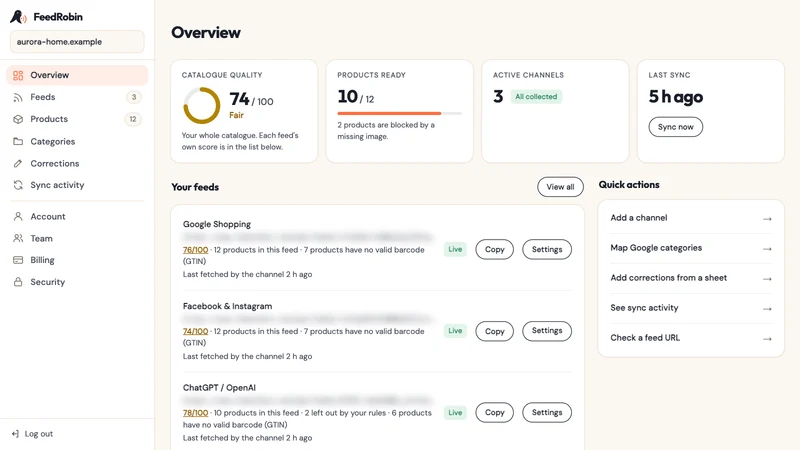This screenshot has height=450, width=800.
Task: Click the All collected status badge
Action: (x=536, y=97)
